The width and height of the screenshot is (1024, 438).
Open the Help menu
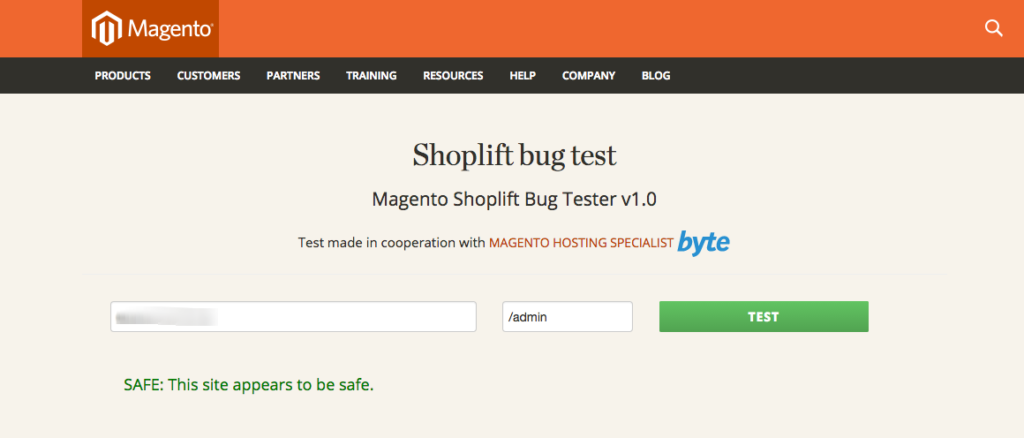point(522,76)
